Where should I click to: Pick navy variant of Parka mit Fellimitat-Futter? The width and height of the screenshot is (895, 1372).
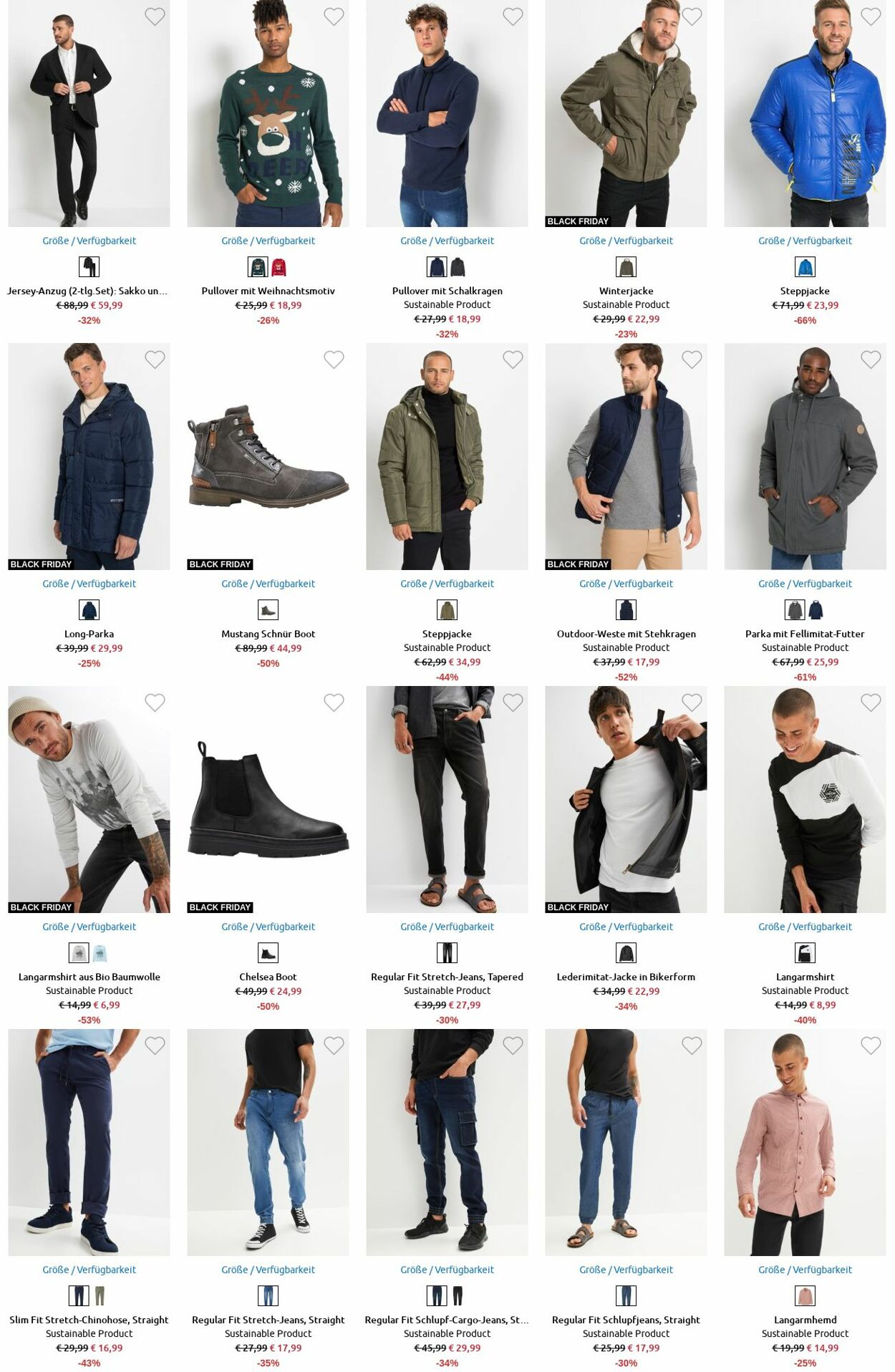816,610
